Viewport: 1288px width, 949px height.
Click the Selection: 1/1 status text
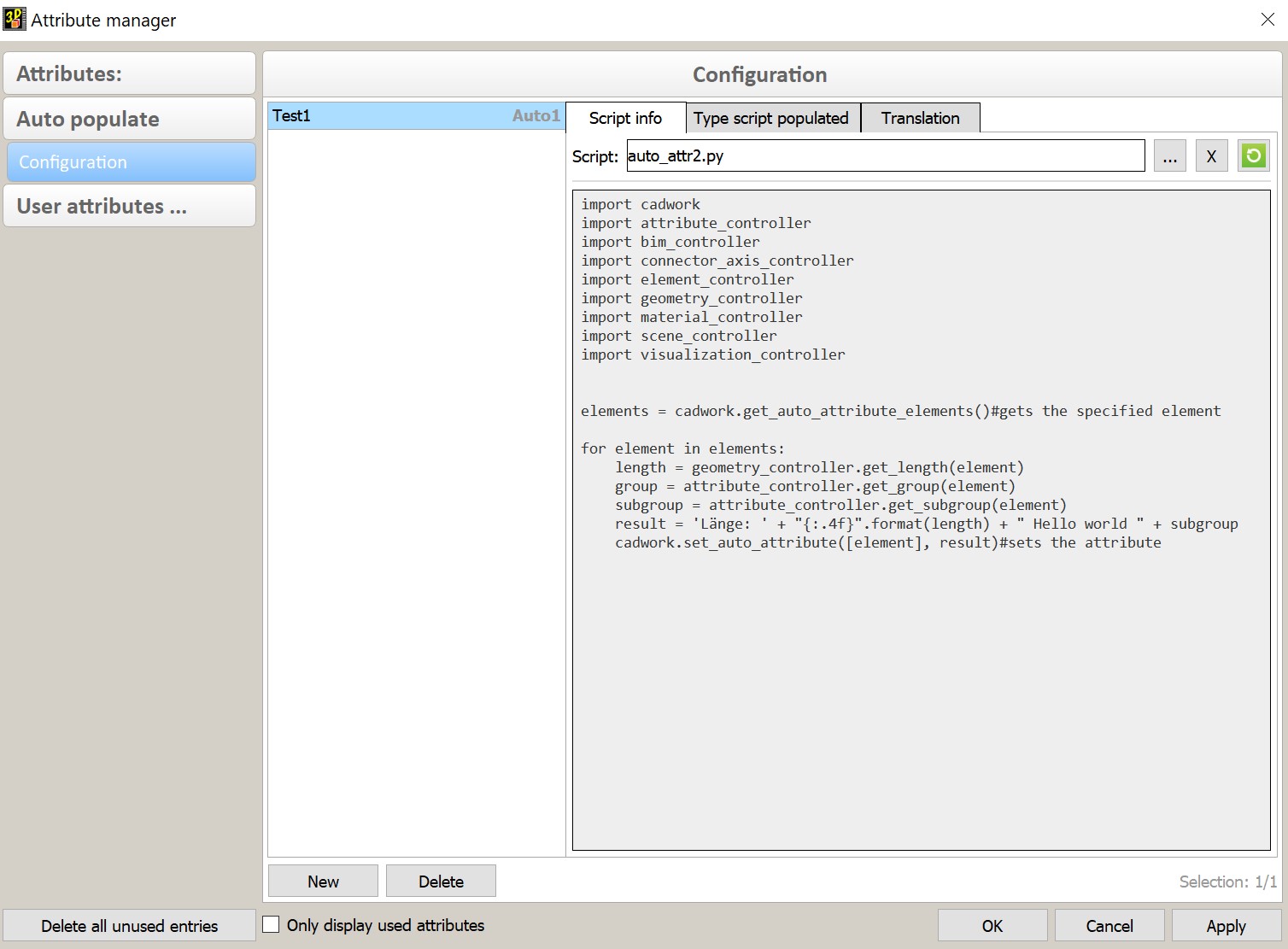click(1228, 882)
